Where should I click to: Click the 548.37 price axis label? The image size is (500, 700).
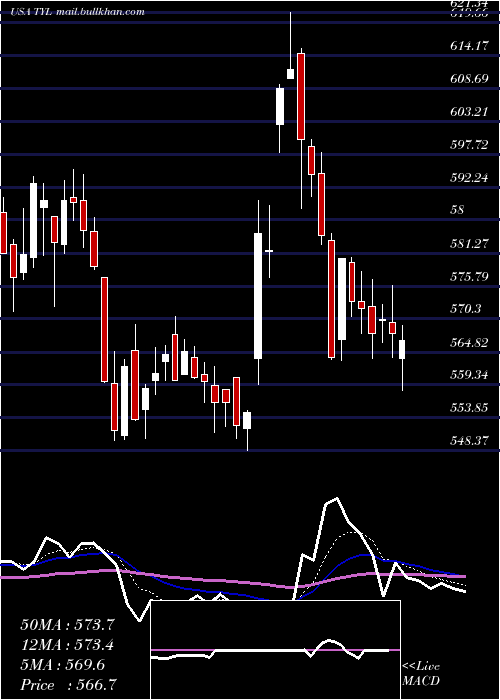point(469,441)
